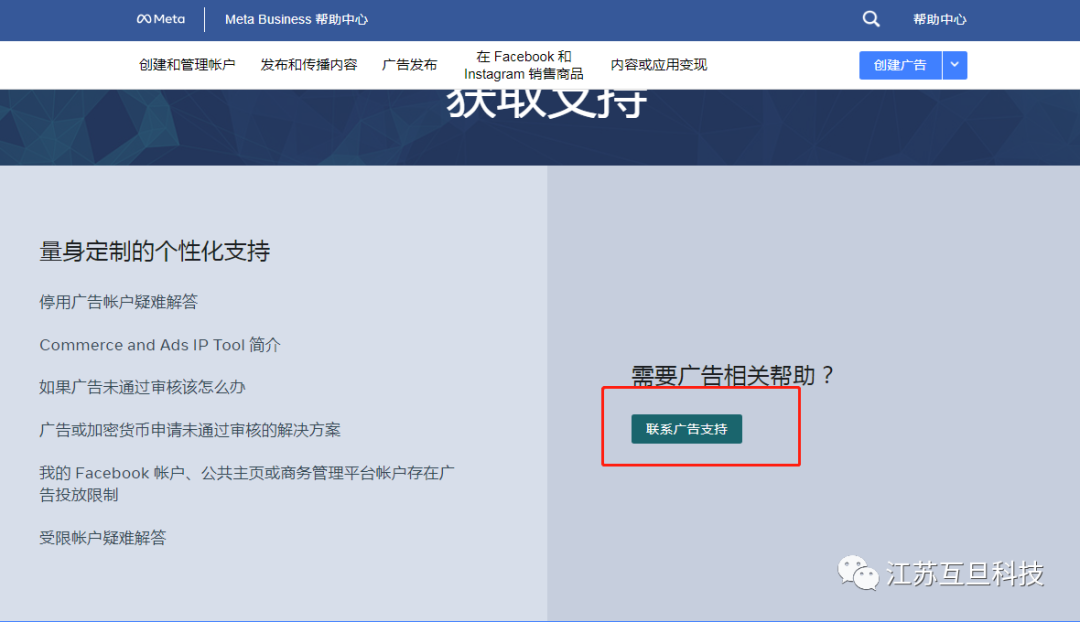Viewport: 1080px width, 622px height.
Task: Click the Meta Business 帮助中心 title
Action: [x=296, y=19]
